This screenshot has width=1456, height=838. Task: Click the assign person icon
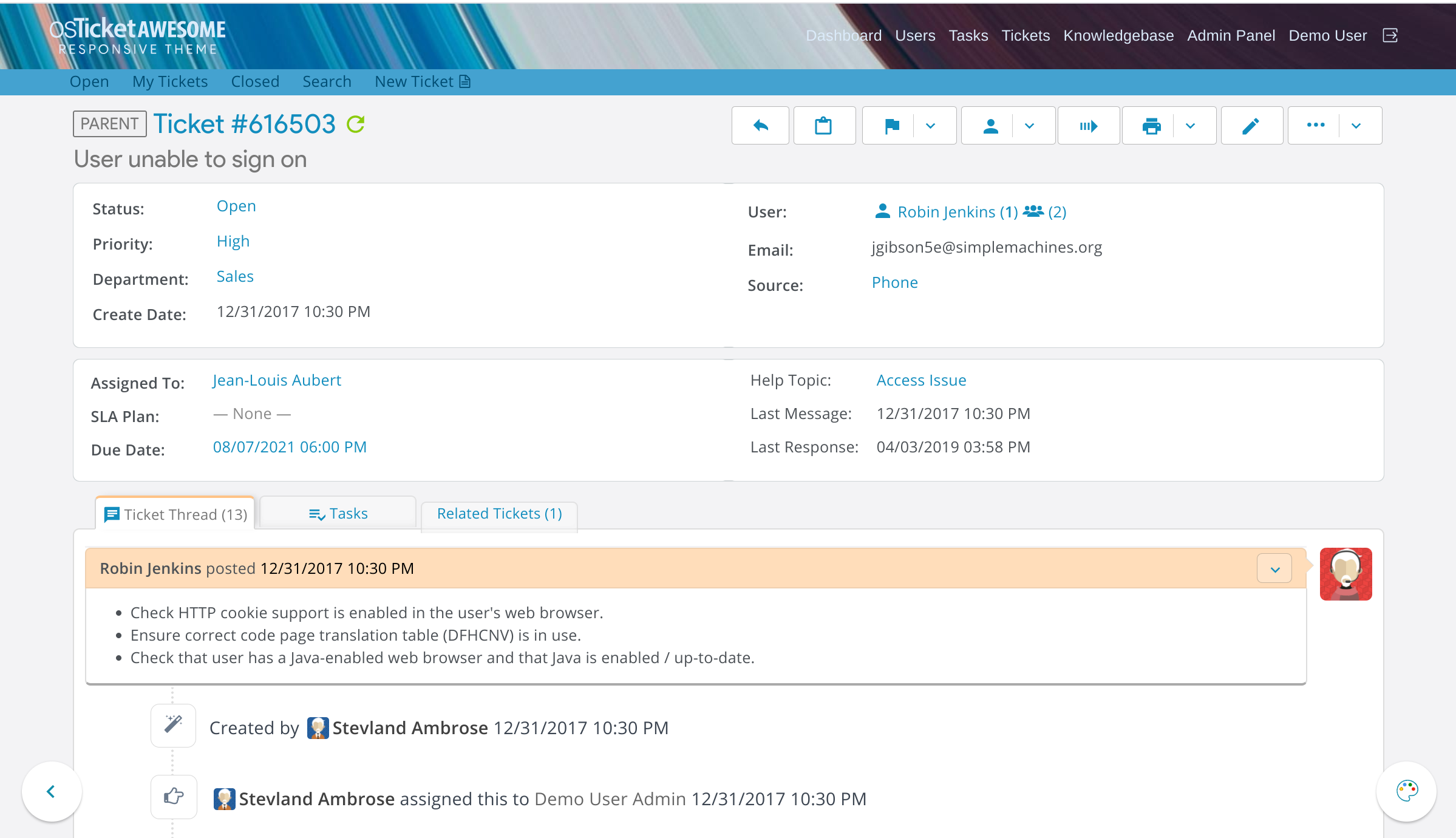[990, 126]
